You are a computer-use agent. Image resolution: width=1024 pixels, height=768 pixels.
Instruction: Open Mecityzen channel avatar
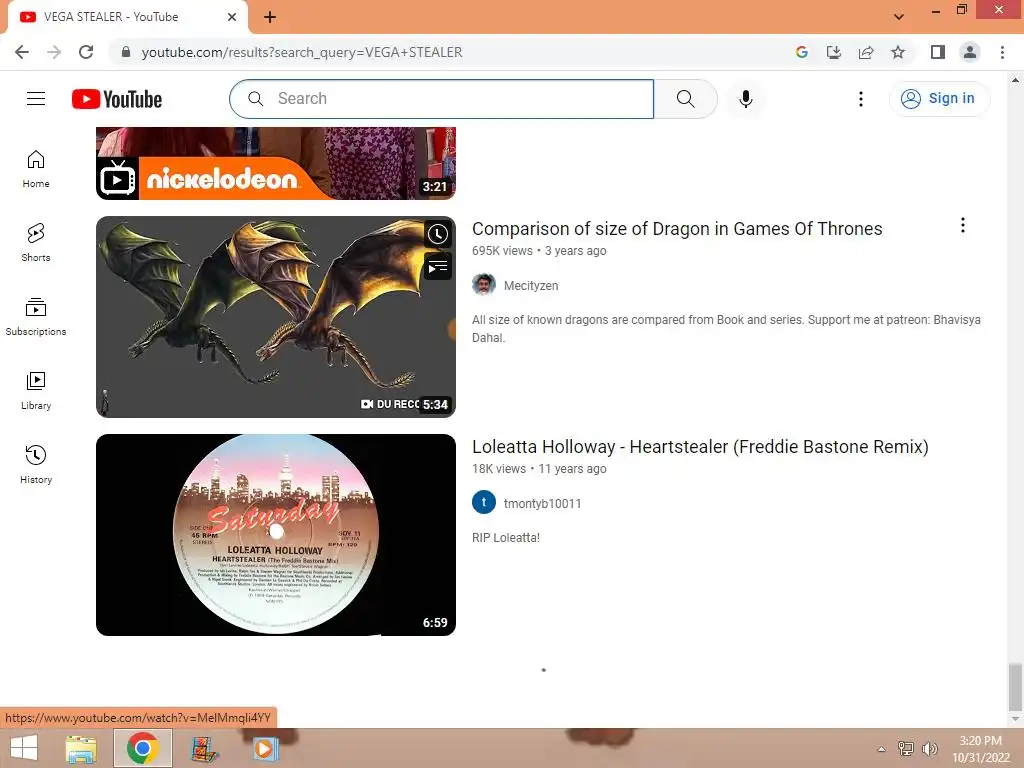(x=484, y=285)
